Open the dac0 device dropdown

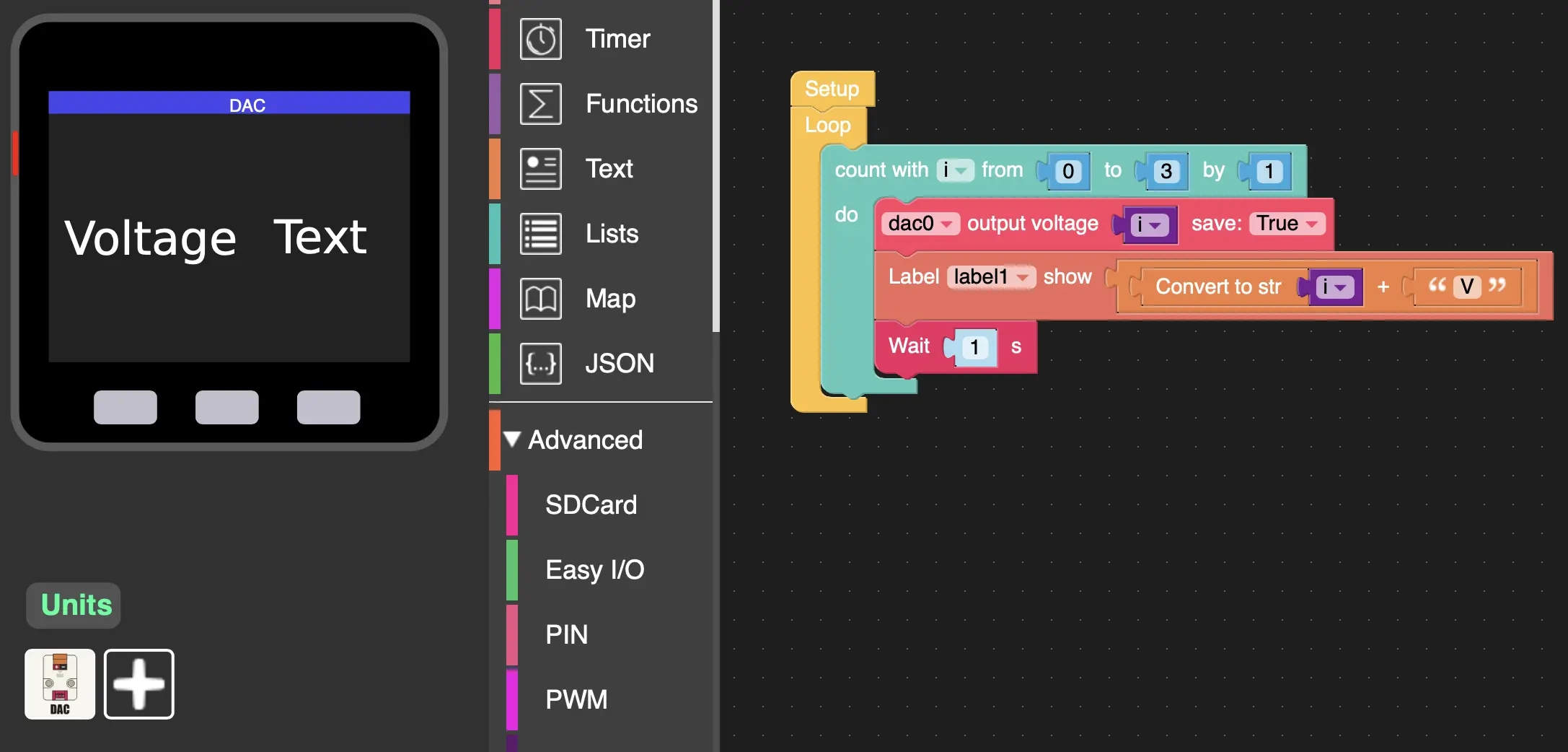click(920, 224)
